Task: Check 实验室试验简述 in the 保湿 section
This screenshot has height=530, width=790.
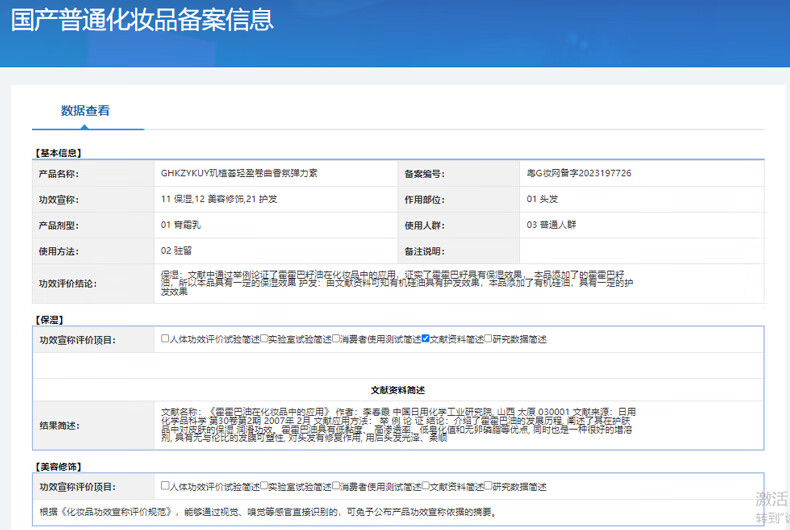Action: point(265,339)
